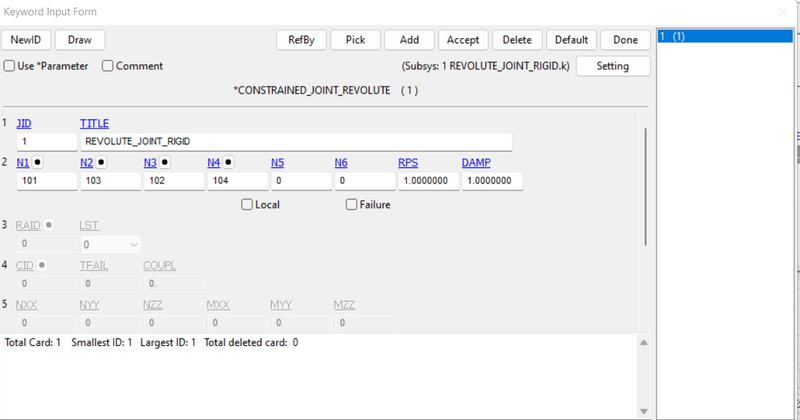Restore Default values

(x=571, y=40)
